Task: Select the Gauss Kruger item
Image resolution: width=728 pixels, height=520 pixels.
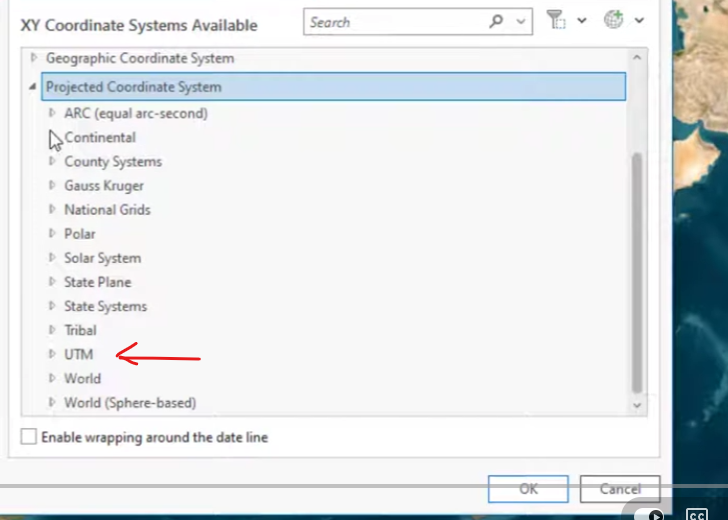Action: click(104, 185)
